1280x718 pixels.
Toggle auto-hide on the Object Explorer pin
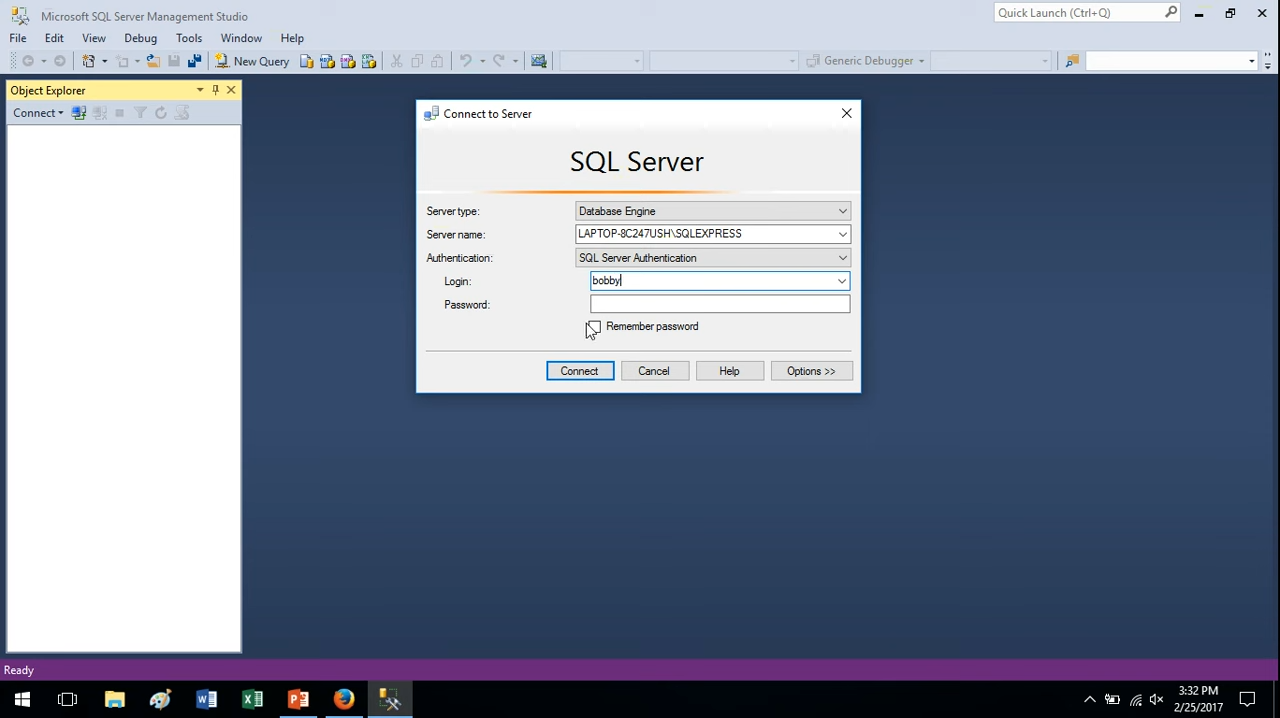click(215, 90)
